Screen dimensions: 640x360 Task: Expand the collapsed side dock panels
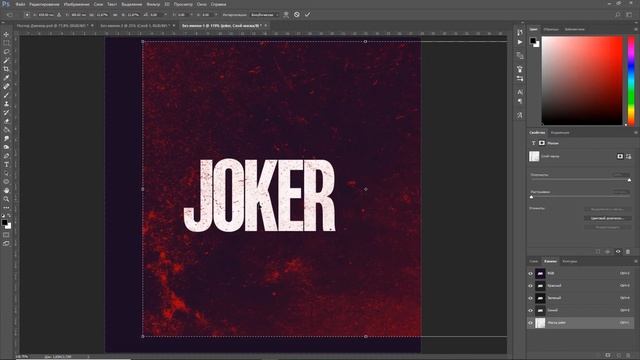522,23
